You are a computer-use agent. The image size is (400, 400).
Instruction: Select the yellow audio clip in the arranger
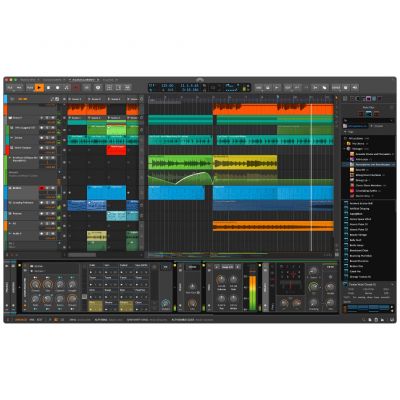[245, 162]
